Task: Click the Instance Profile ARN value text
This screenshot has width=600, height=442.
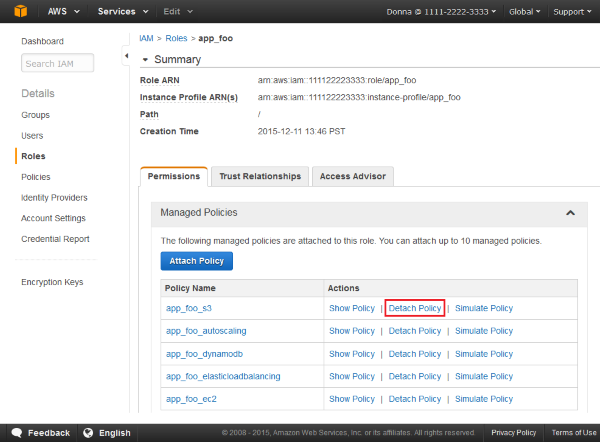Action: click(359, 97)
